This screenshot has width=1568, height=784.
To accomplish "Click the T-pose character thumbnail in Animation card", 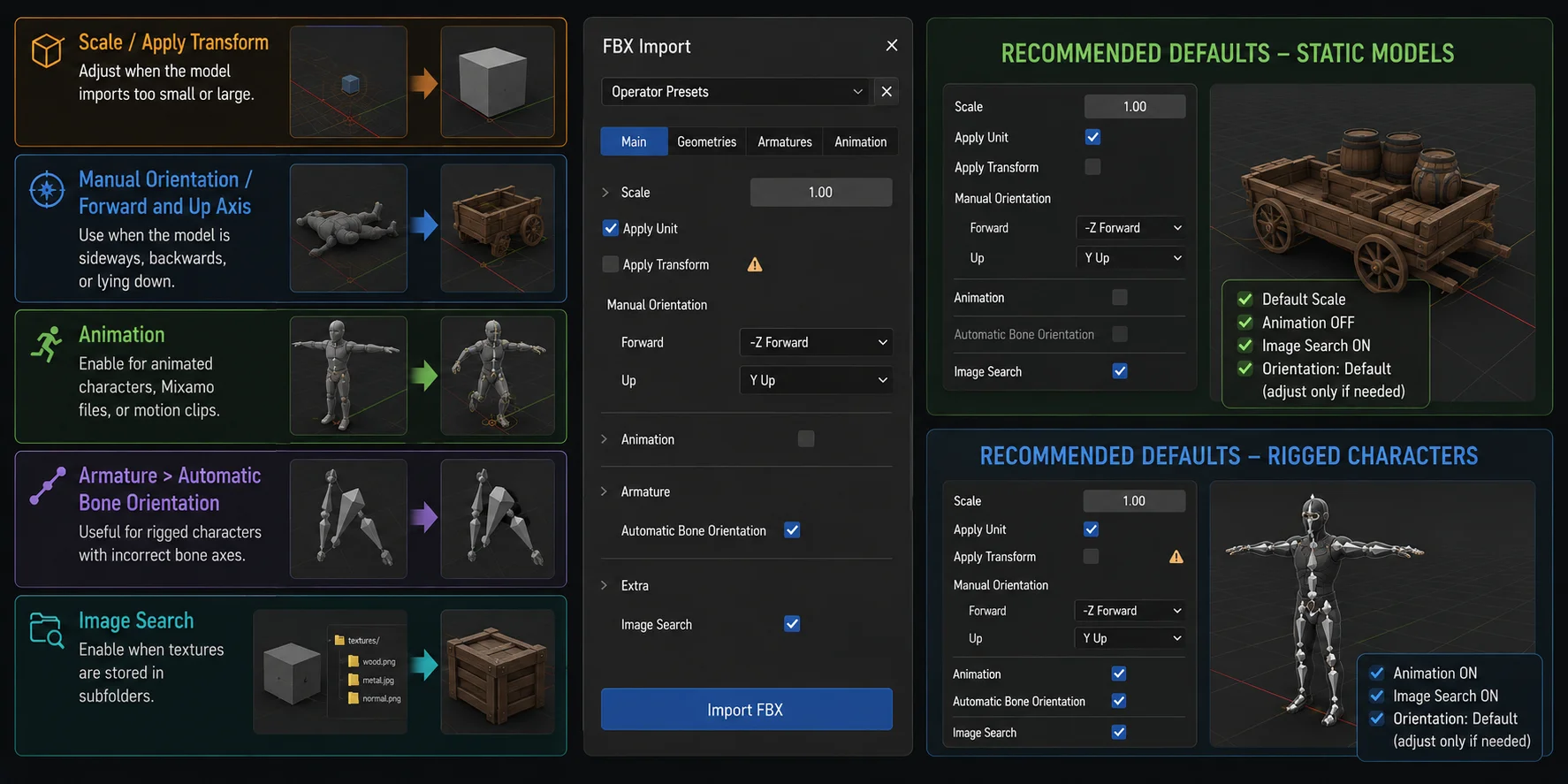I will click(348, 376).
